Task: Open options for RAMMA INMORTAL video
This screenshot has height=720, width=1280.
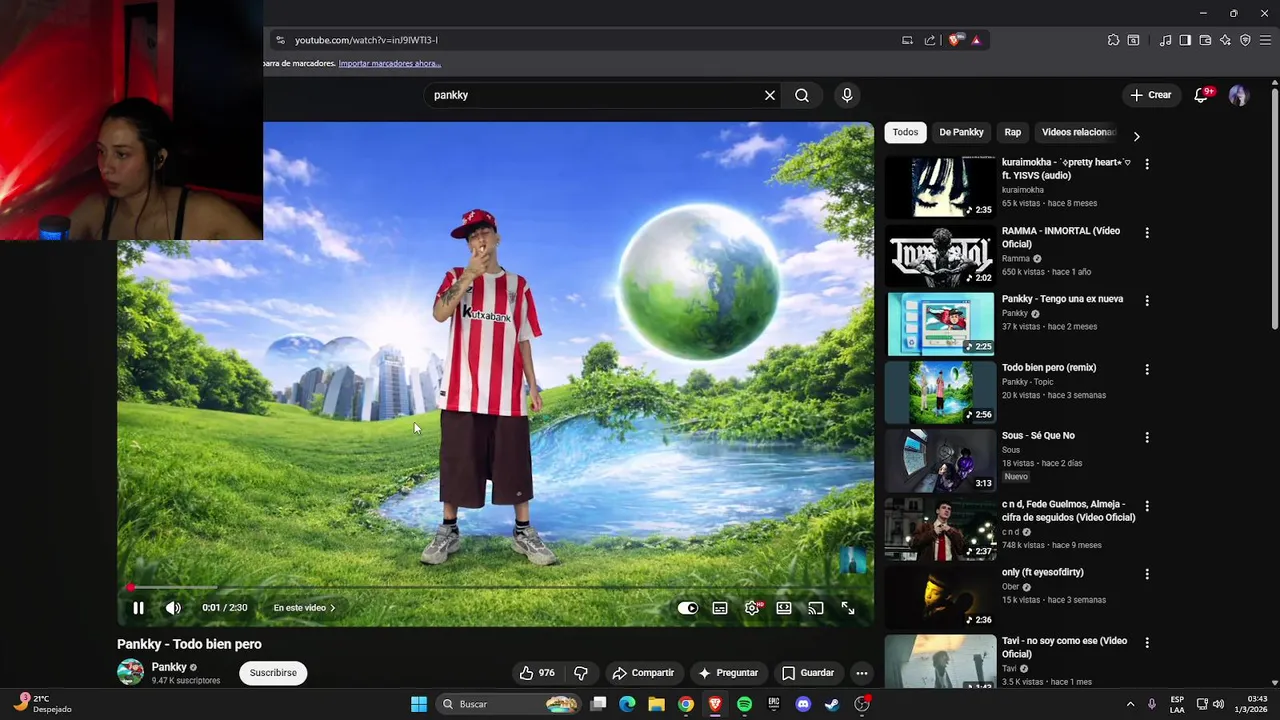Action: (x=1147, y=232)
